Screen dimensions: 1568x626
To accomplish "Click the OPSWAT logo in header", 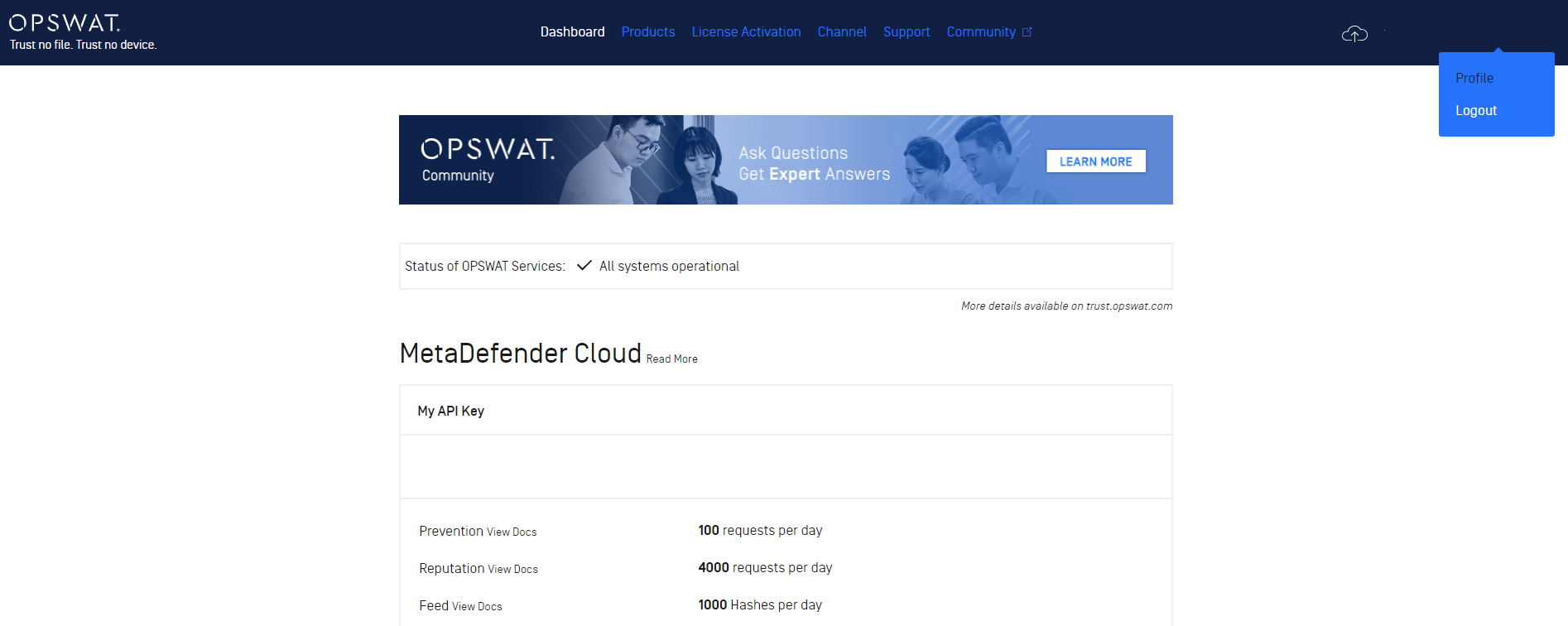I will click(x=65, y=23).
